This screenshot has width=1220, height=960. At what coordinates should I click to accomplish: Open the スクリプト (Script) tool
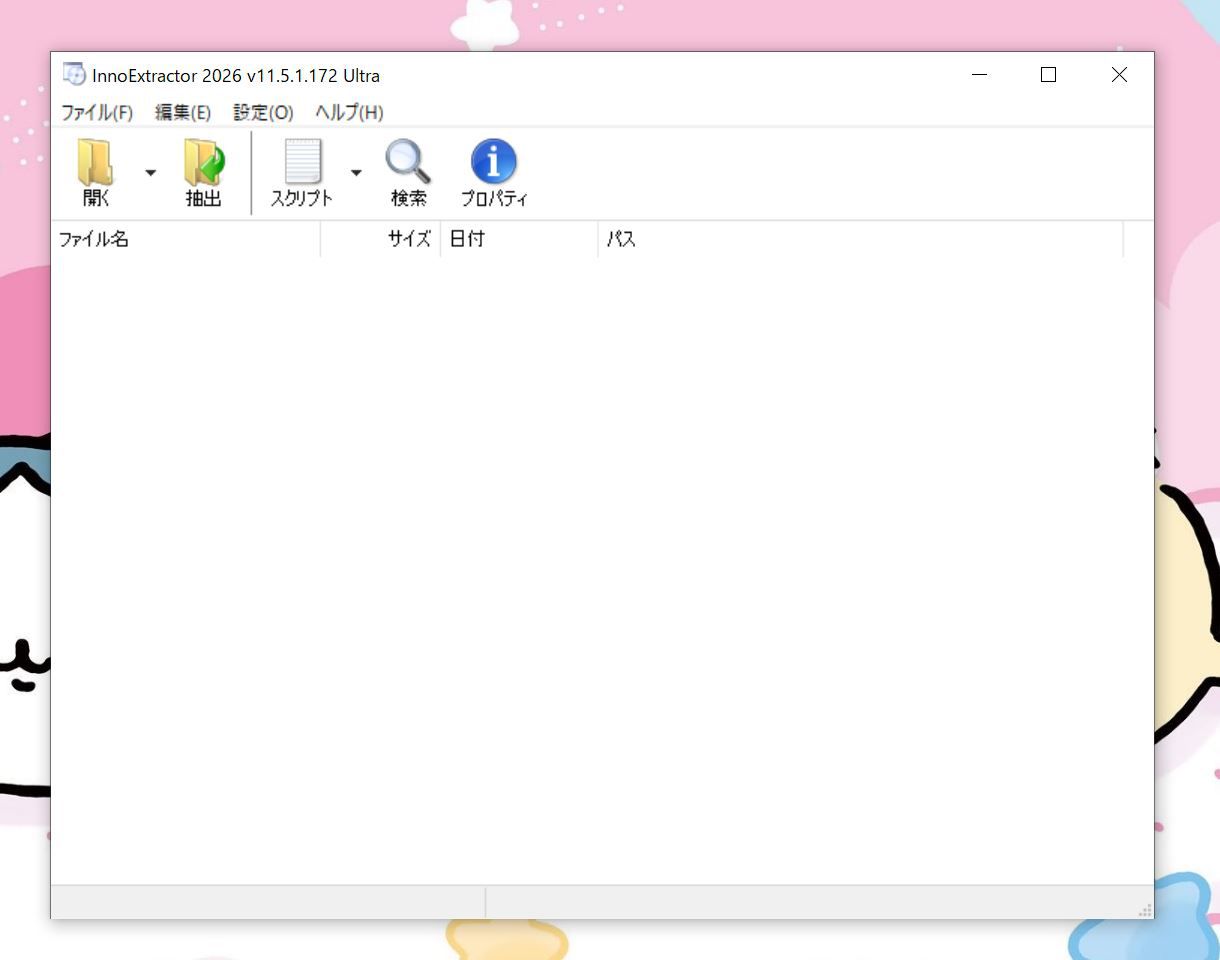click(302, 172)
